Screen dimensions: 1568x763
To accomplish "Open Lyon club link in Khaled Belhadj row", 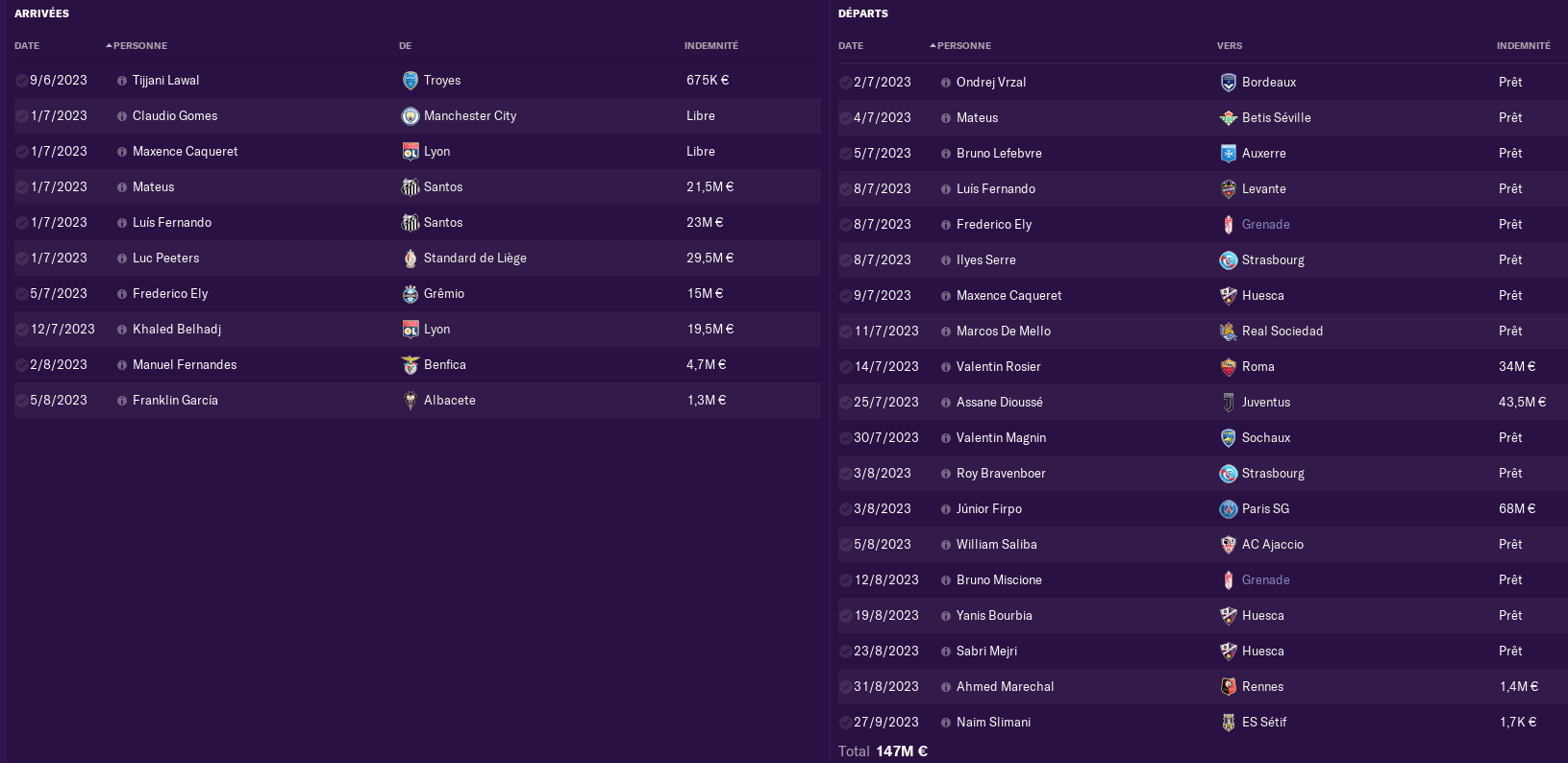I will pyautogui.click(x=437, y=330).
